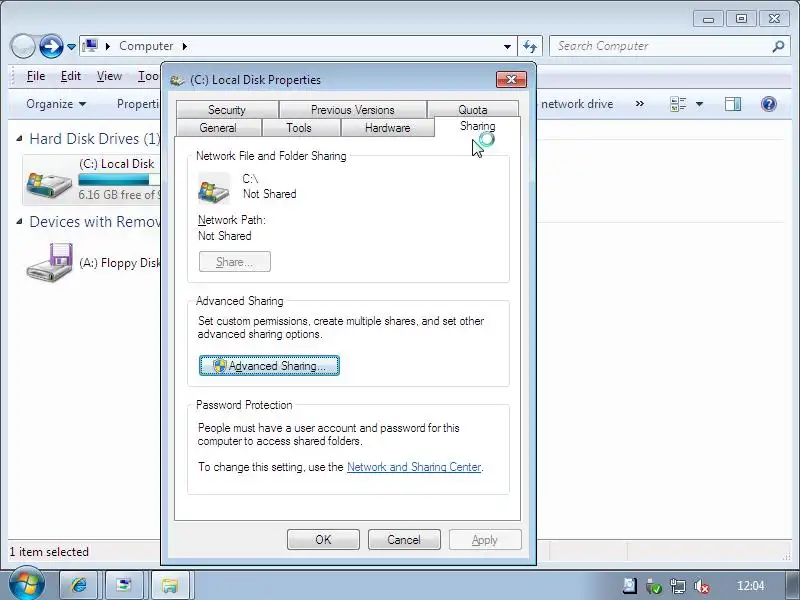Click the disabled Share... button
Screen dimensions: 800x600
235,262
